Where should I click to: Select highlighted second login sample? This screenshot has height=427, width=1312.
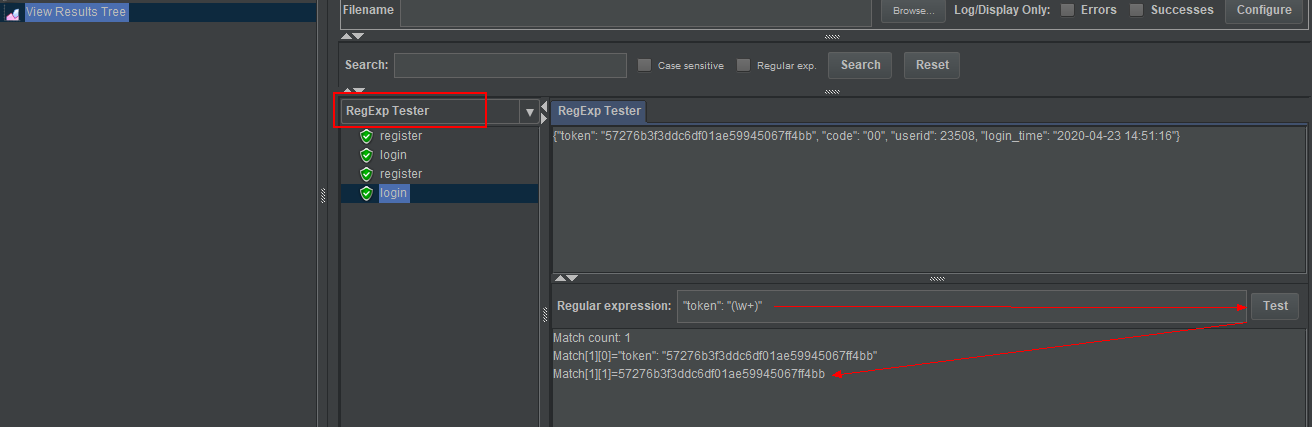tap(393, 193)
